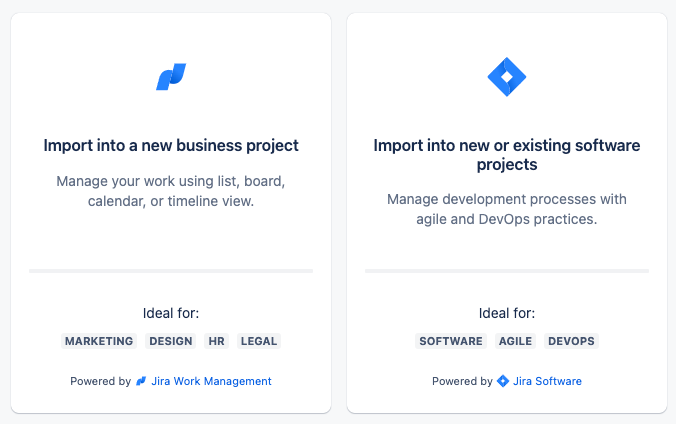Click the large Jira Software diamond logo

[507, 77]
